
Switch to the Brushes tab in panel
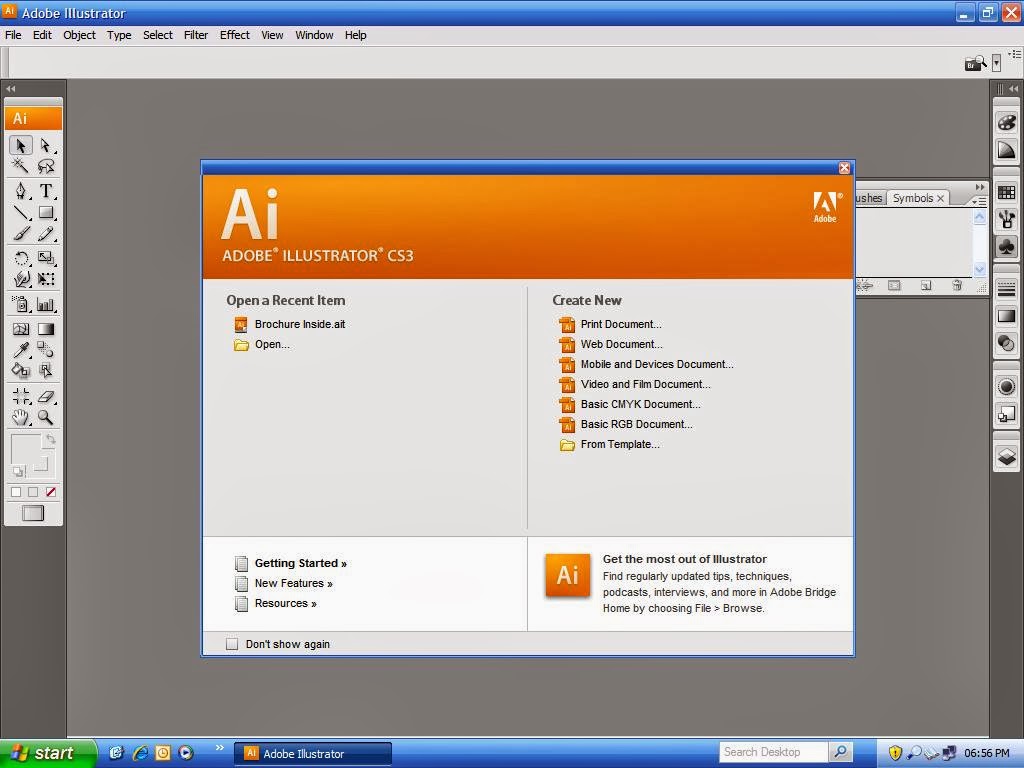point(870,198)
